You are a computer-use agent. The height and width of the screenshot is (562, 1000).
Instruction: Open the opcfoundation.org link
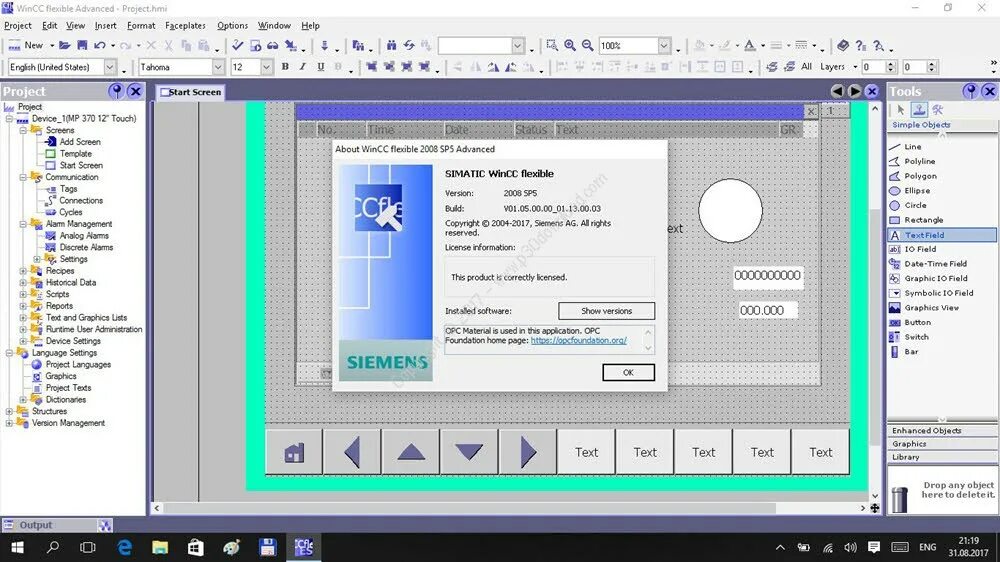pyautogui.click(x=578, y=341)
